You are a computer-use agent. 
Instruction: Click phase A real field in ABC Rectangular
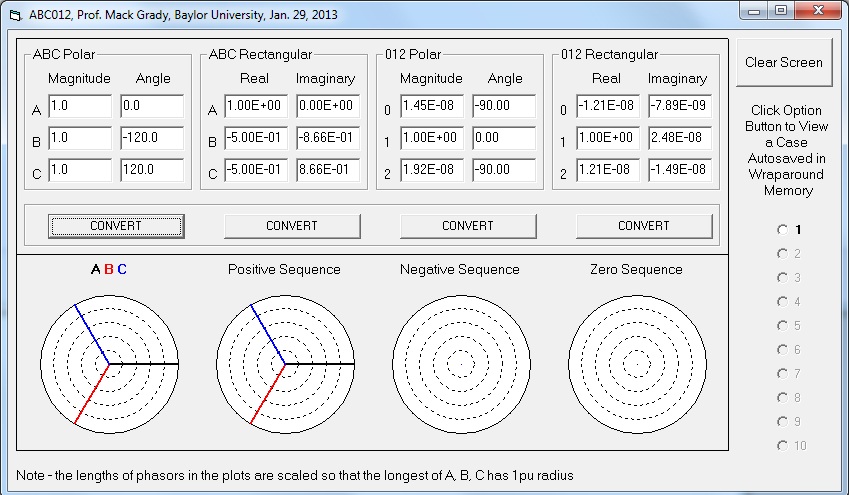[x=255, y=106]
